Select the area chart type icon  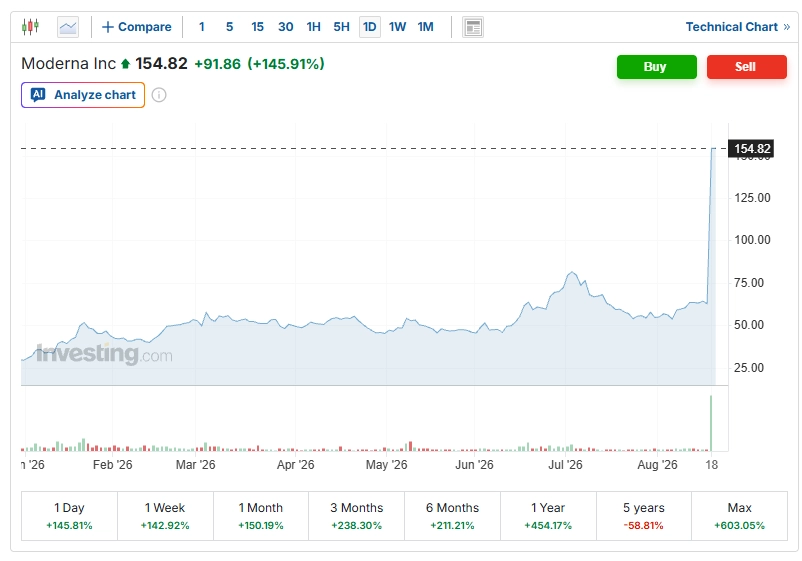click(x=68, y=27)
